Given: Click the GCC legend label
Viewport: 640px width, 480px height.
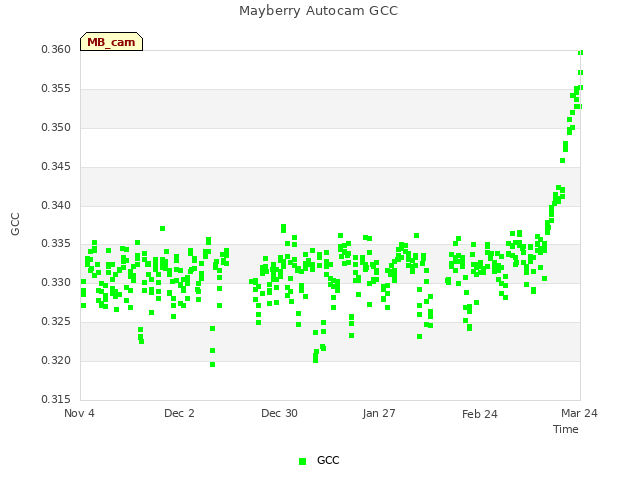Looking at the screenshot, I should [x=328, y=460].
